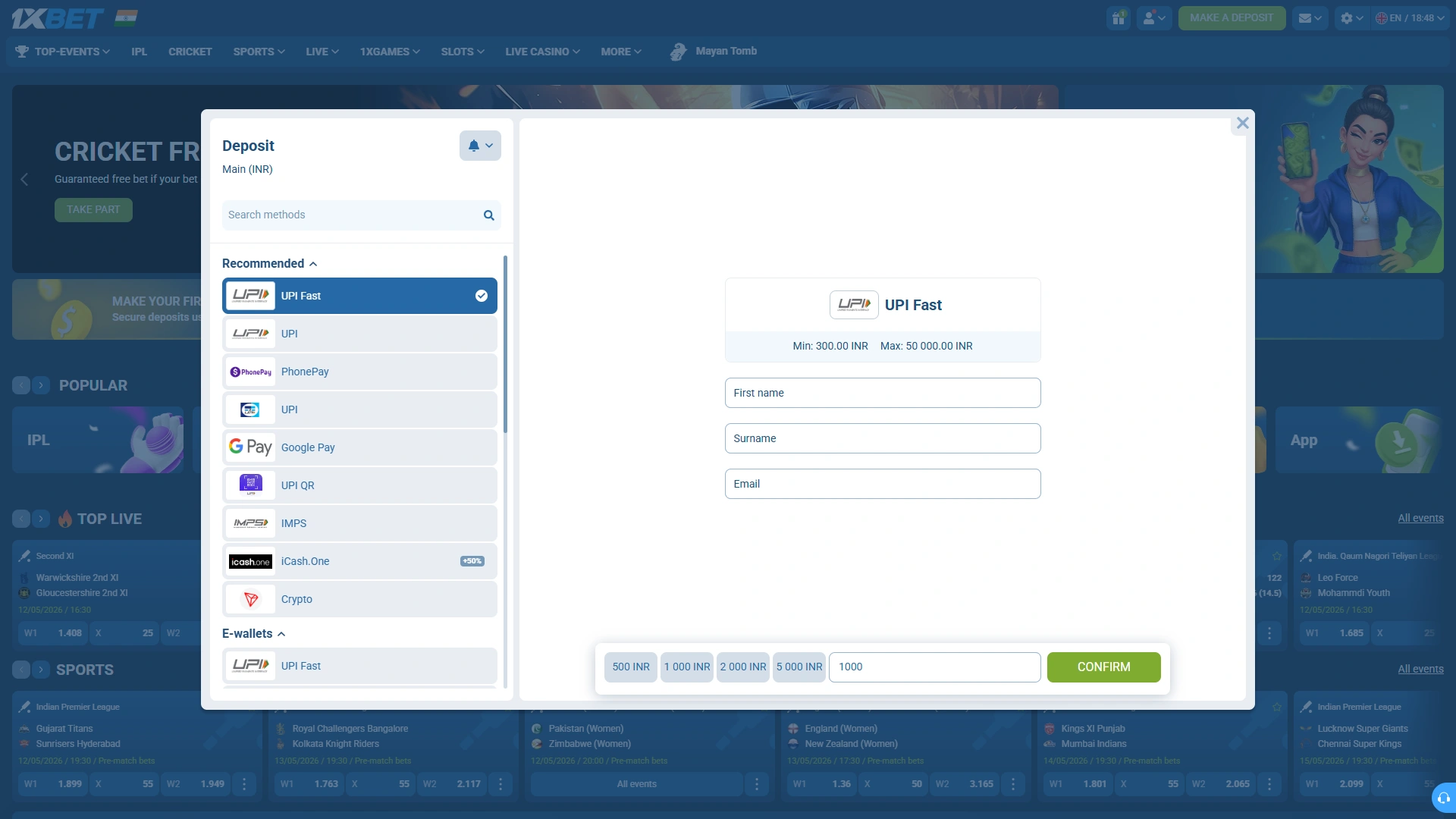Image resolution: width=1456 pixels, height=819 pixels.
Task: Click the UPI logo above PhonePay
Action: tap(251, 334)
